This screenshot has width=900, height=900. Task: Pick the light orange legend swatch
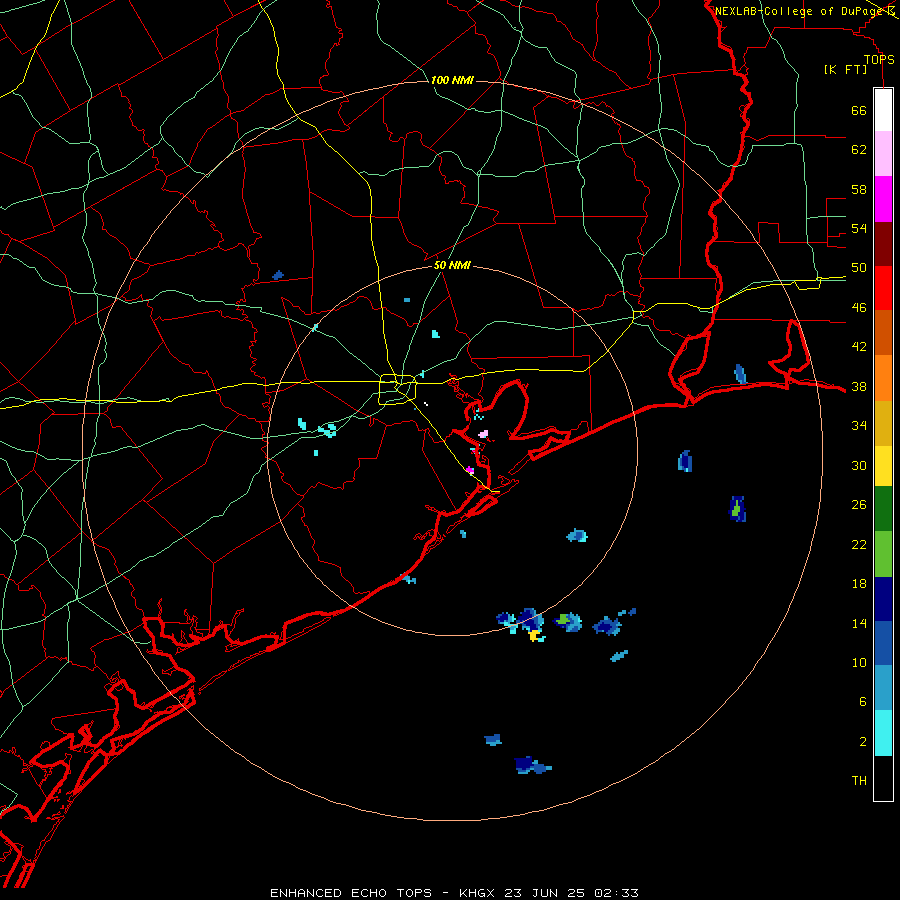tap(883, 378)
